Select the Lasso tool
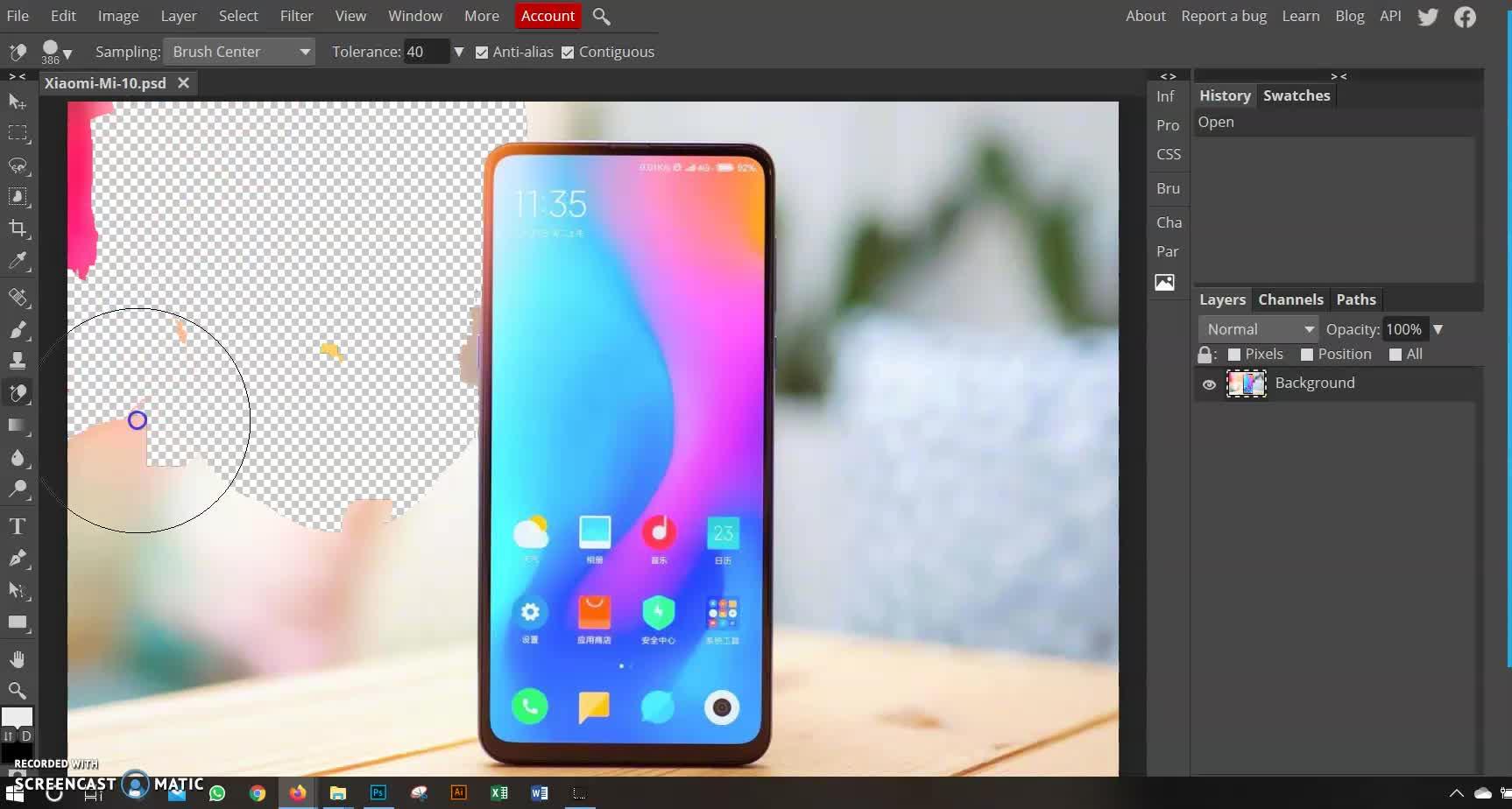 click(17, 165)
